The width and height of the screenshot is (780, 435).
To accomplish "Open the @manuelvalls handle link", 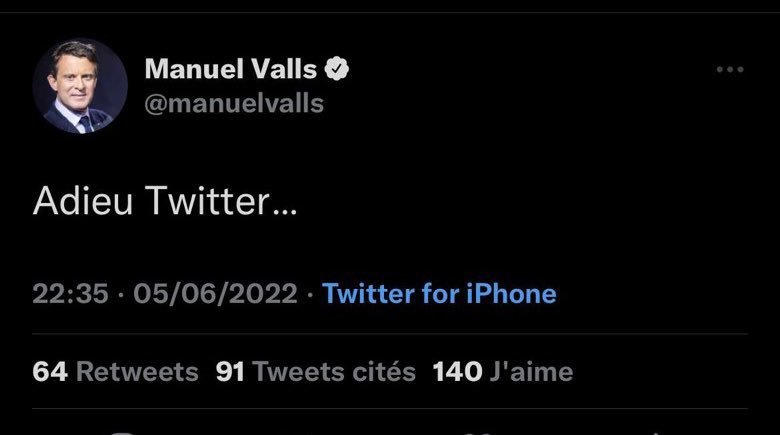I will click(234, 103).
